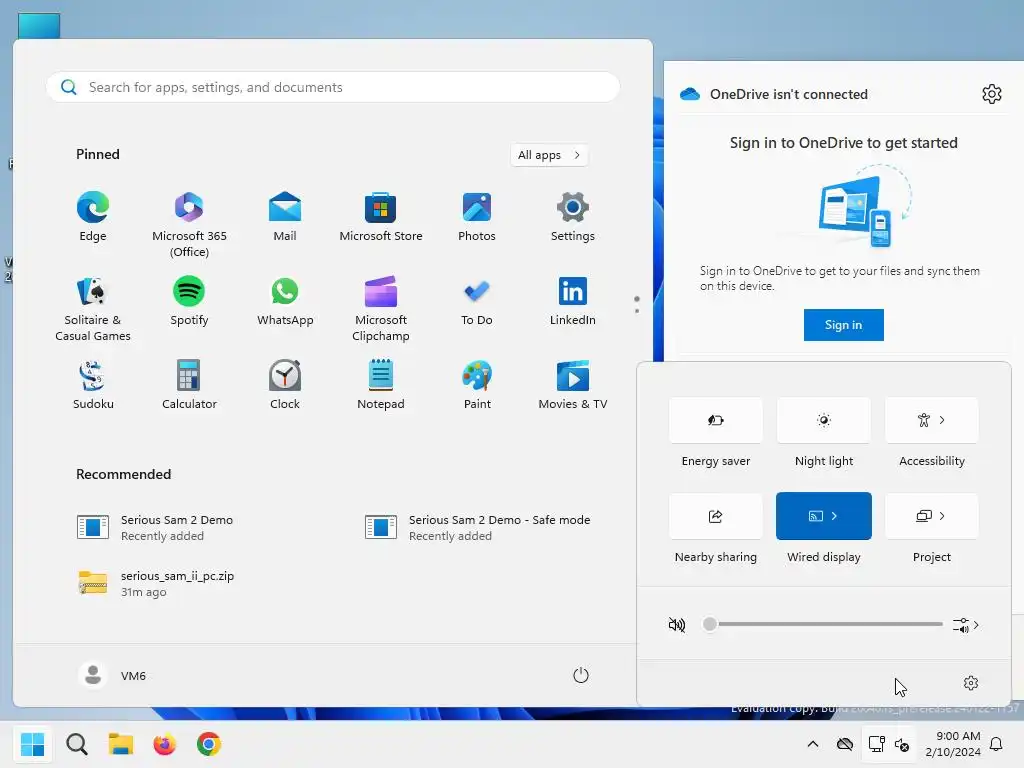This screenshot has height=768, width=1024.
Task: Expand Wired display options chevron
Action: click(835, 516)
